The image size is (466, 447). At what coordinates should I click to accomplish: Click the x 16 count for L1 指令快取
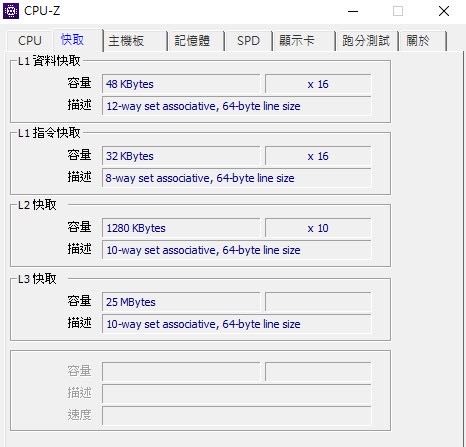click(x=318, y=156)
